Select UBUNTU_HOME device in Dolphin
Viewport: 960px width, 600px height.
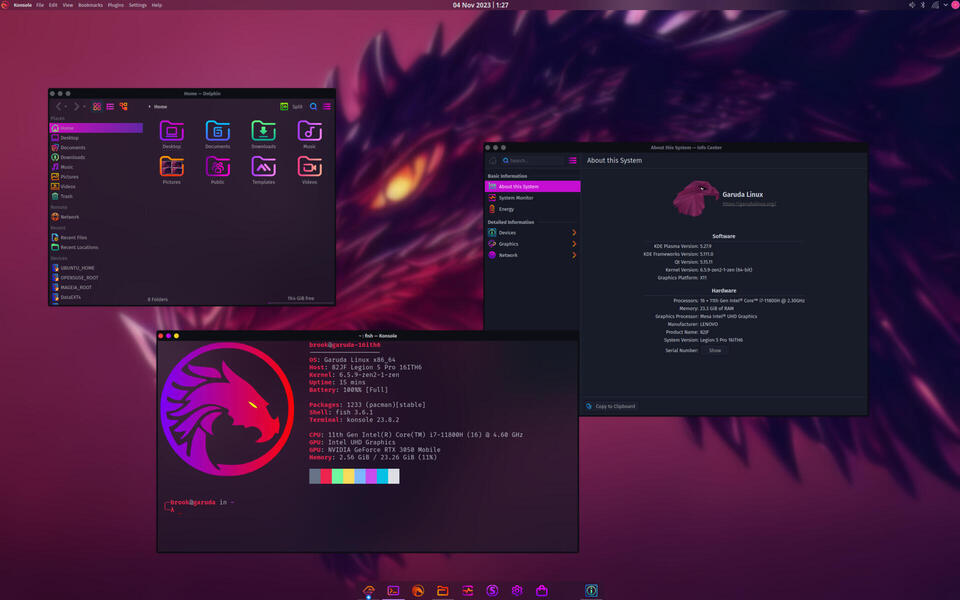click(96, 268)
